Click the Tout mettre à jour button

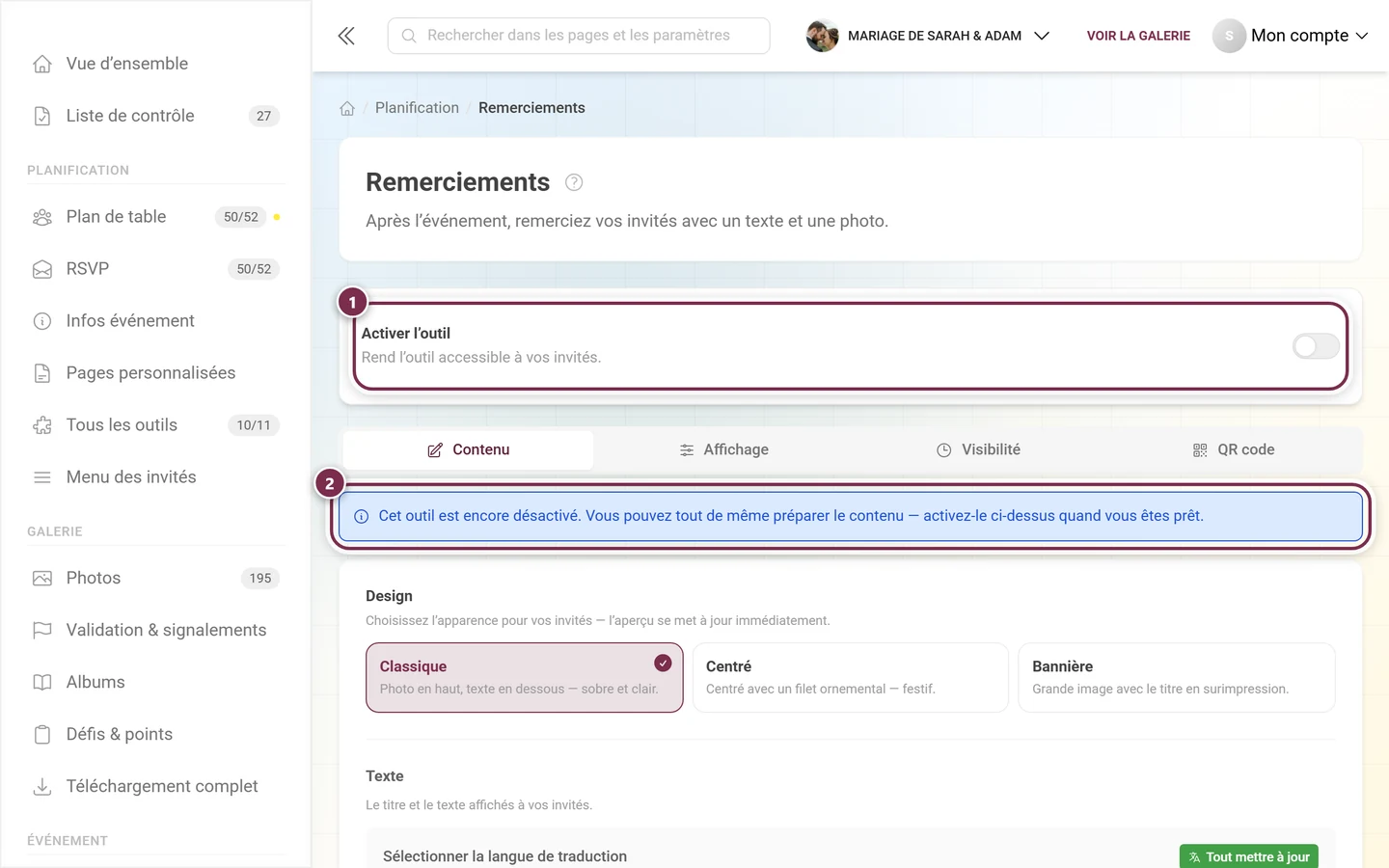(x=1249, y=856)
